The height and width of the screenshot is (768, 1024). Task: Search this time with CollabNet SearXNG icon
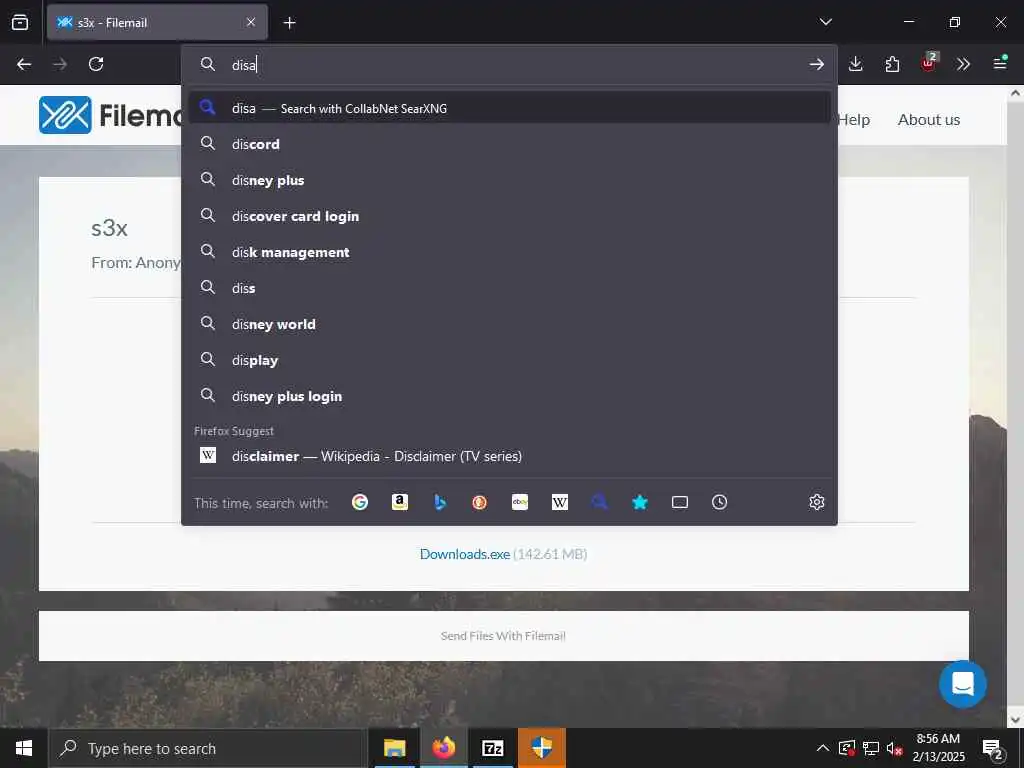[x=600, y=502]
